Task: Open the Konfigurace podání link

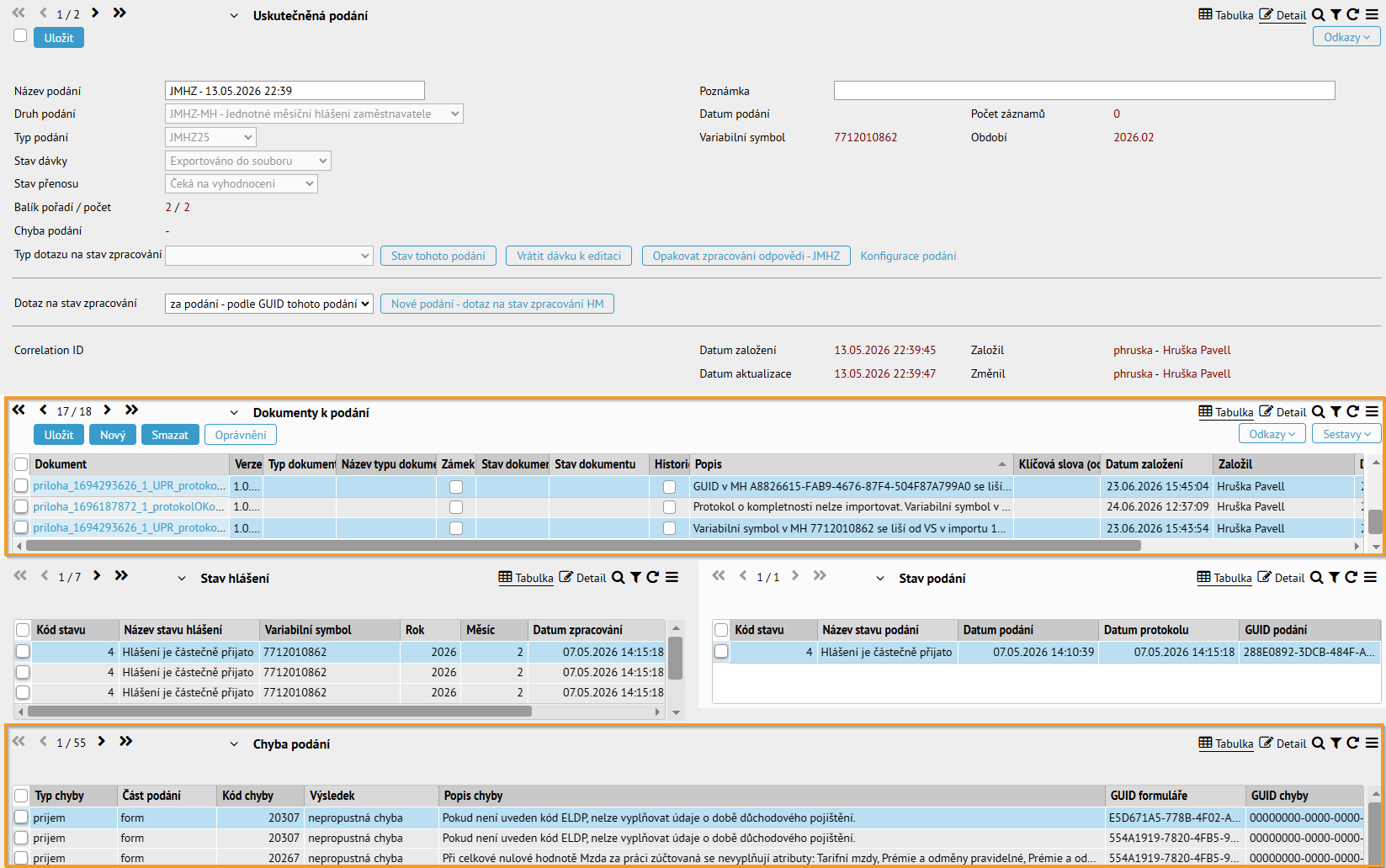Action: pos(908,256)
